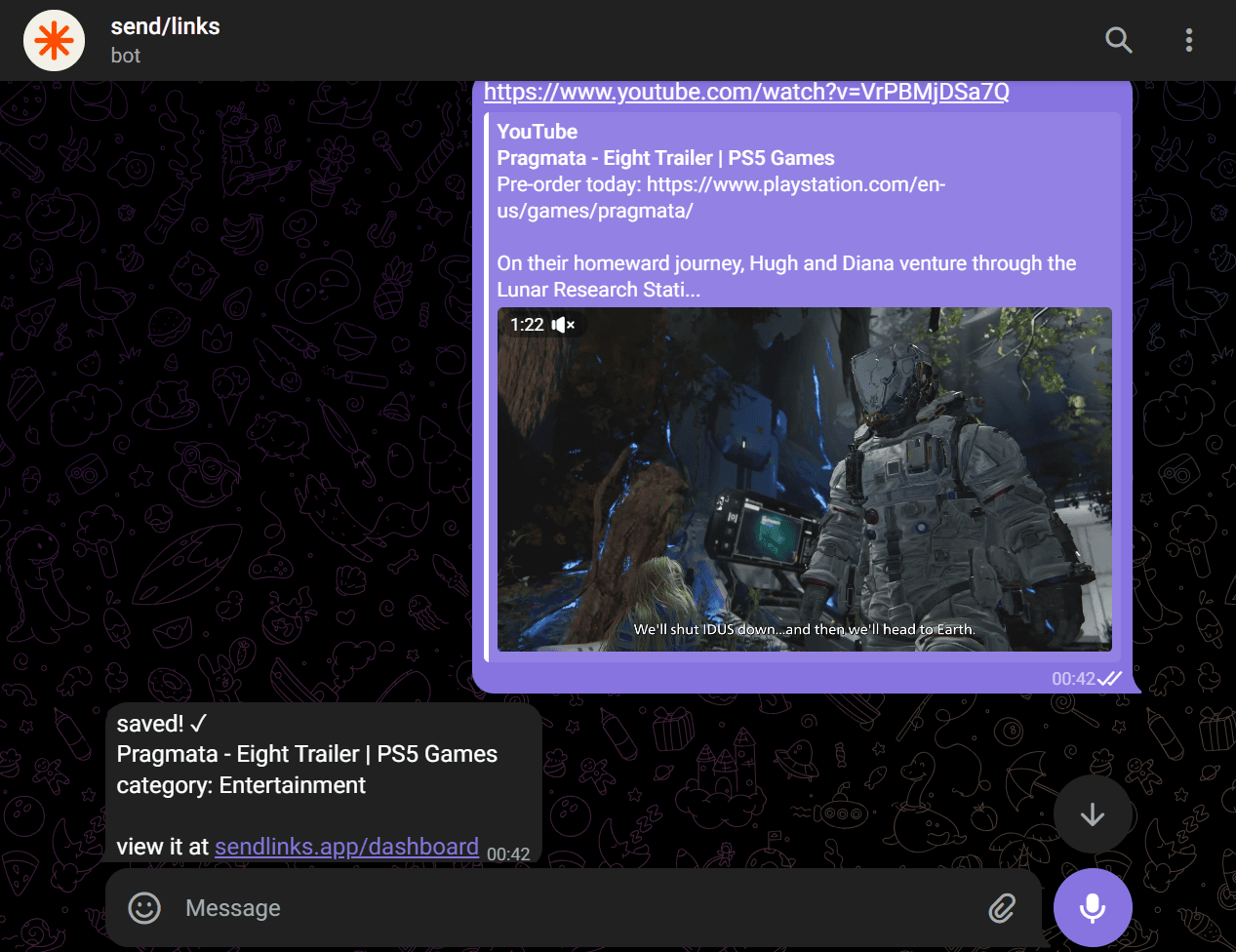Open the emoji picker smiley icon
This screenshot has height=952, width=1236.
coord(144,908)
